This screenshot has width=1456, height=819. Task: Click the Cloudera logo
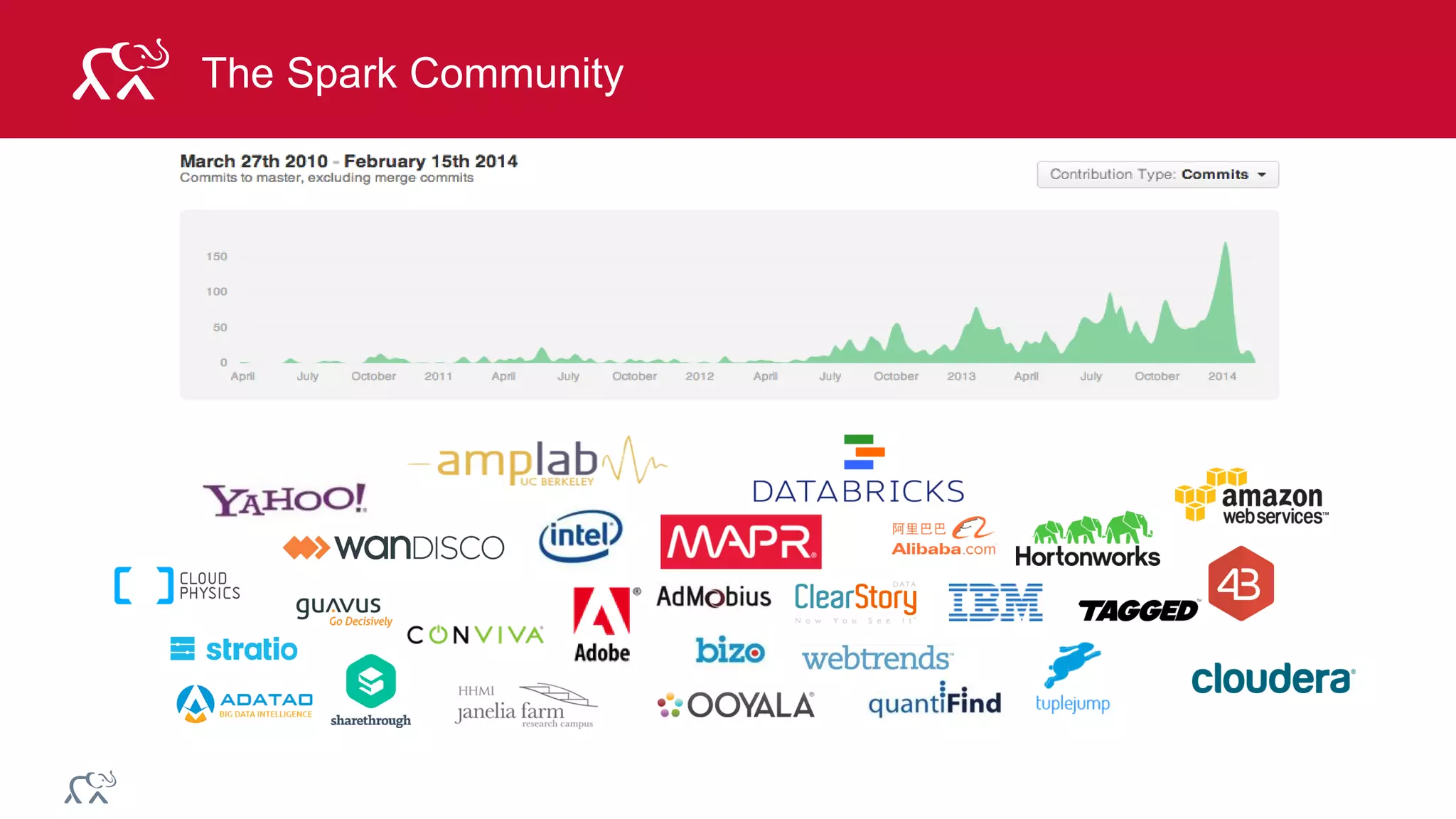coord(1273,679)
